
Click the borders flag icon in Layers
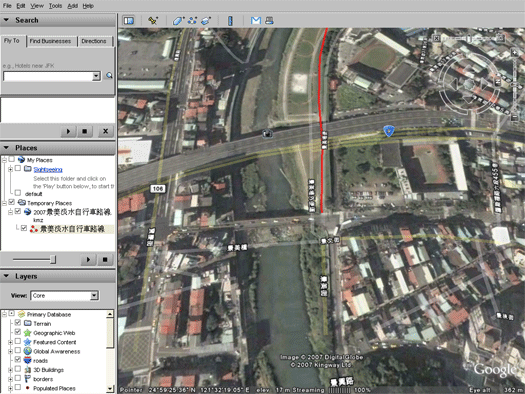(x=27, y=379)
